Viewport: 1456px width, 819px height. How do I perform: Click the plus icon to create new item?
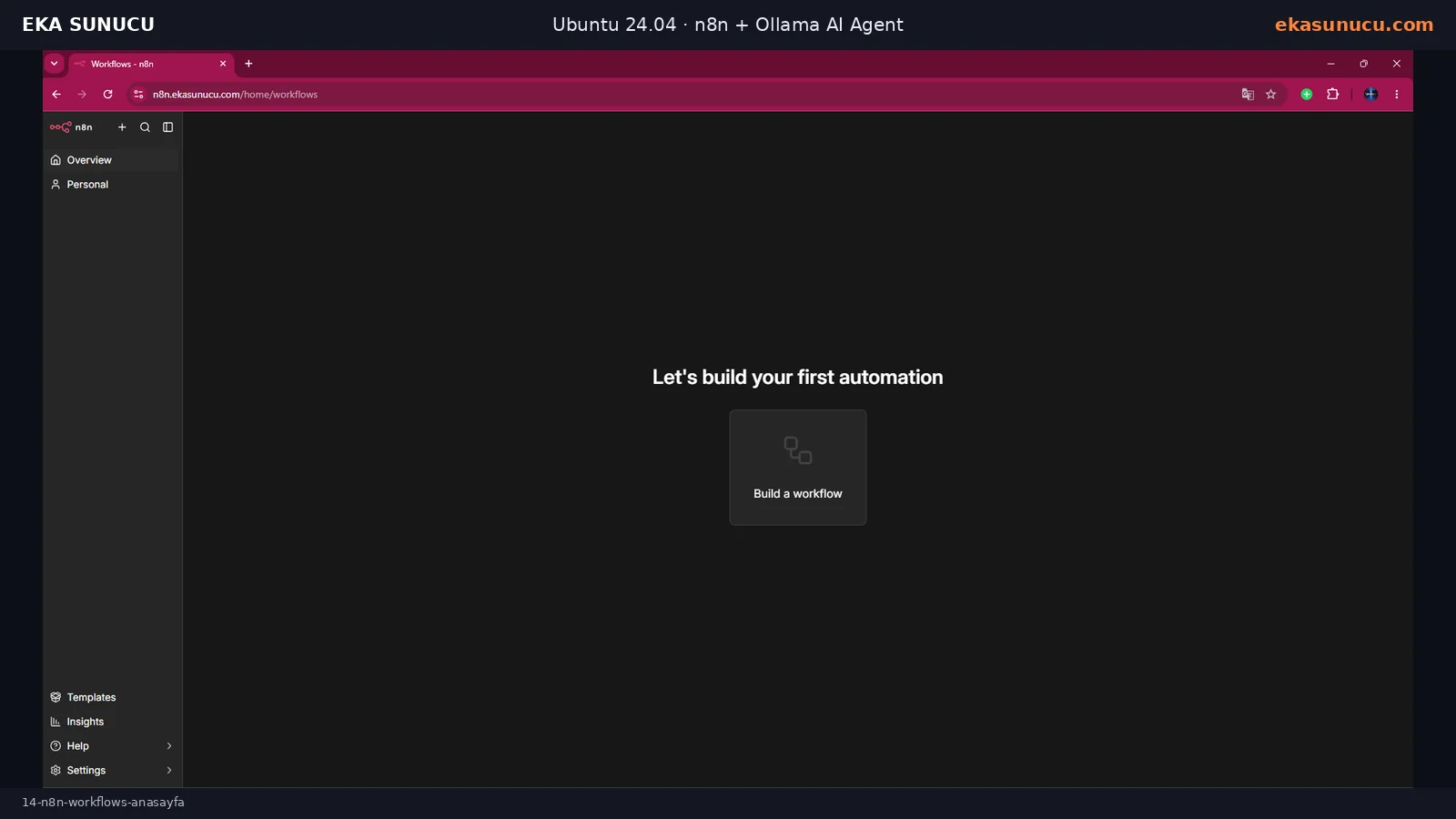point(122,127)
